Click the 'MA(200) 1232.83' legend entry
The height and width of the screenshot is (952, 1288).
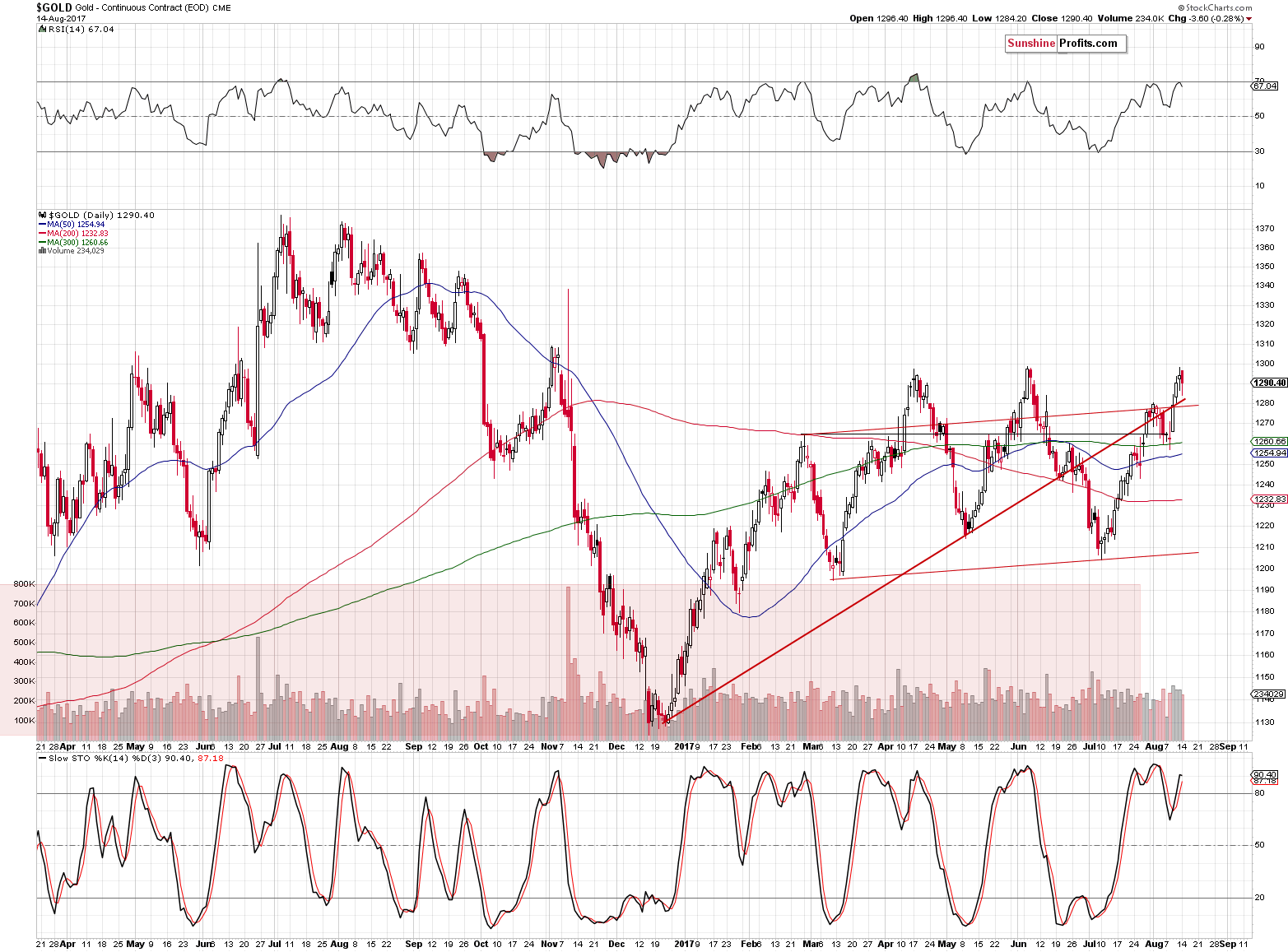[77, 233]
